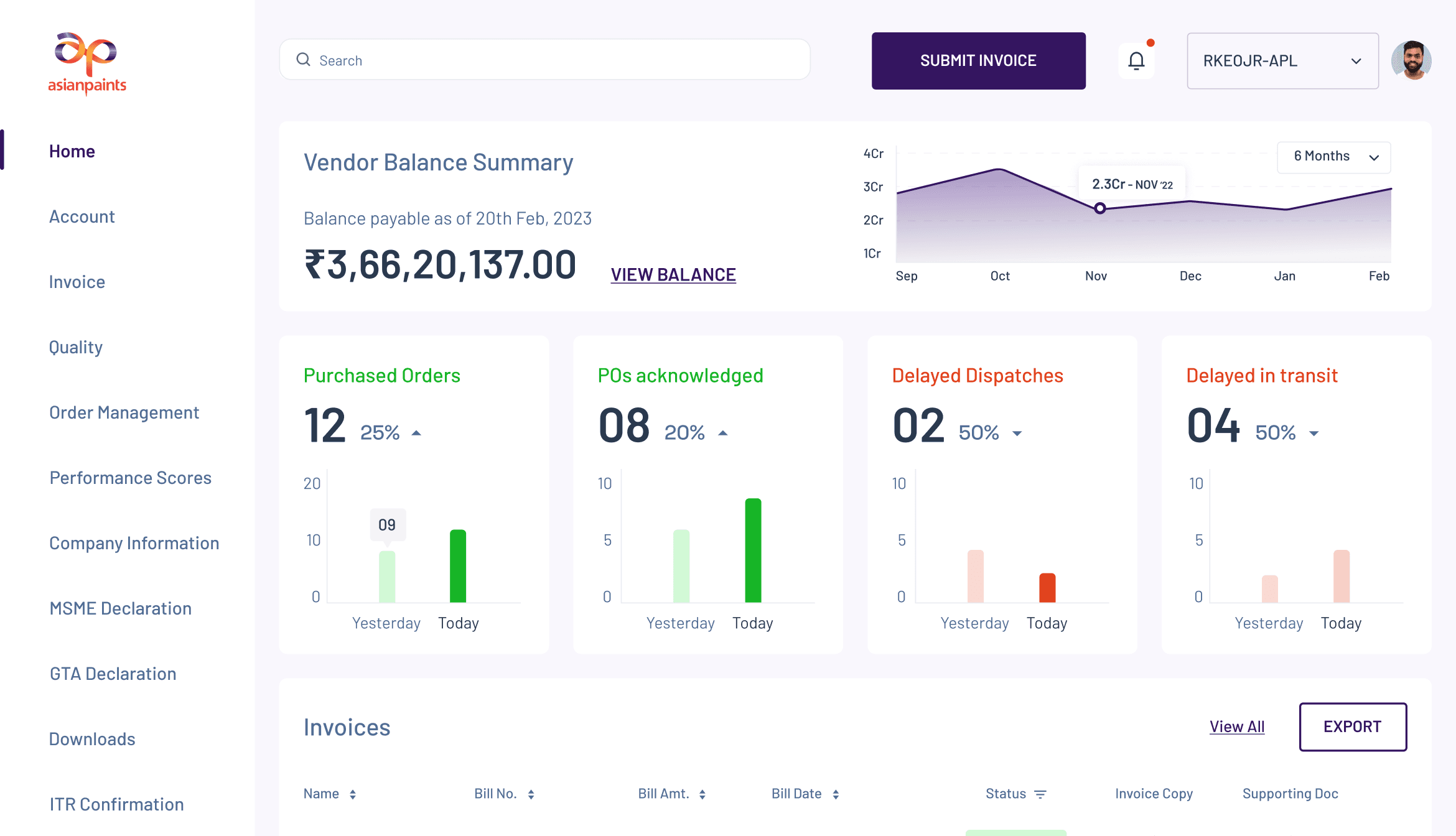Image resolution: width=1456 pixels, height=836 pixels.
Task: Click the SUBMIT INVOICE button
Action: (979, 61)
